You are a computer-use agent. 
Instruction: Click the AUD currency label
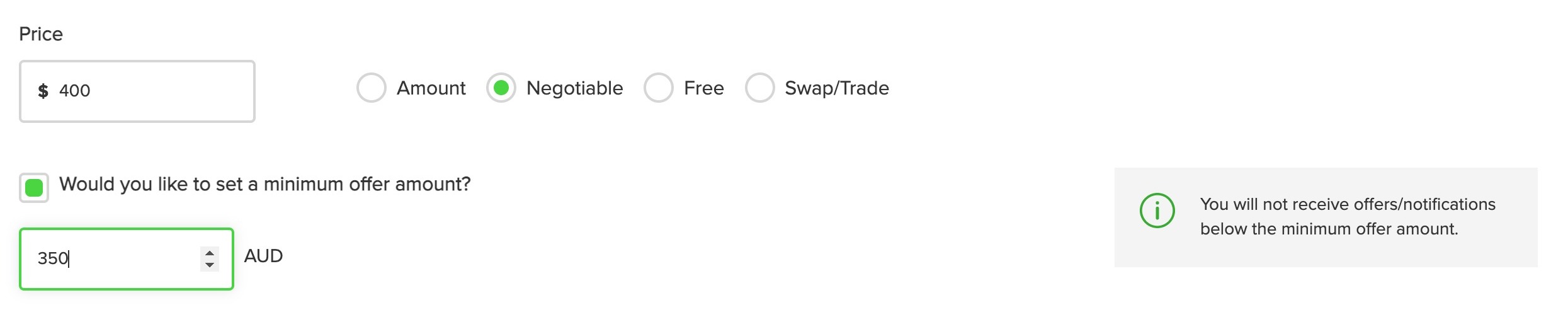point(263,256)
